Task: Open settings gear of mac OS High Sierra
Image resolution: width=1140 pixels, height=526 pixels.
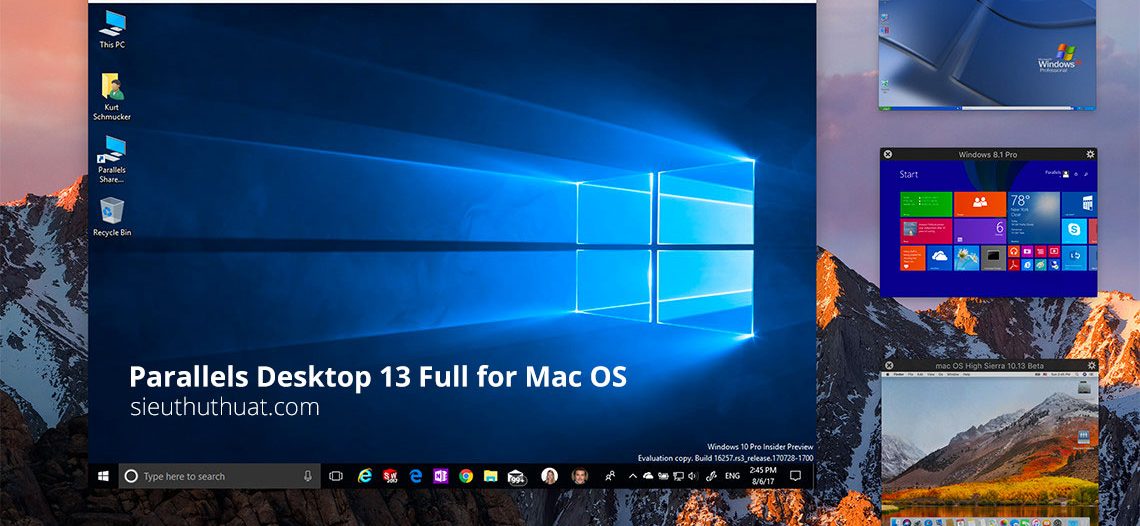Action: tap(1092, 365)
